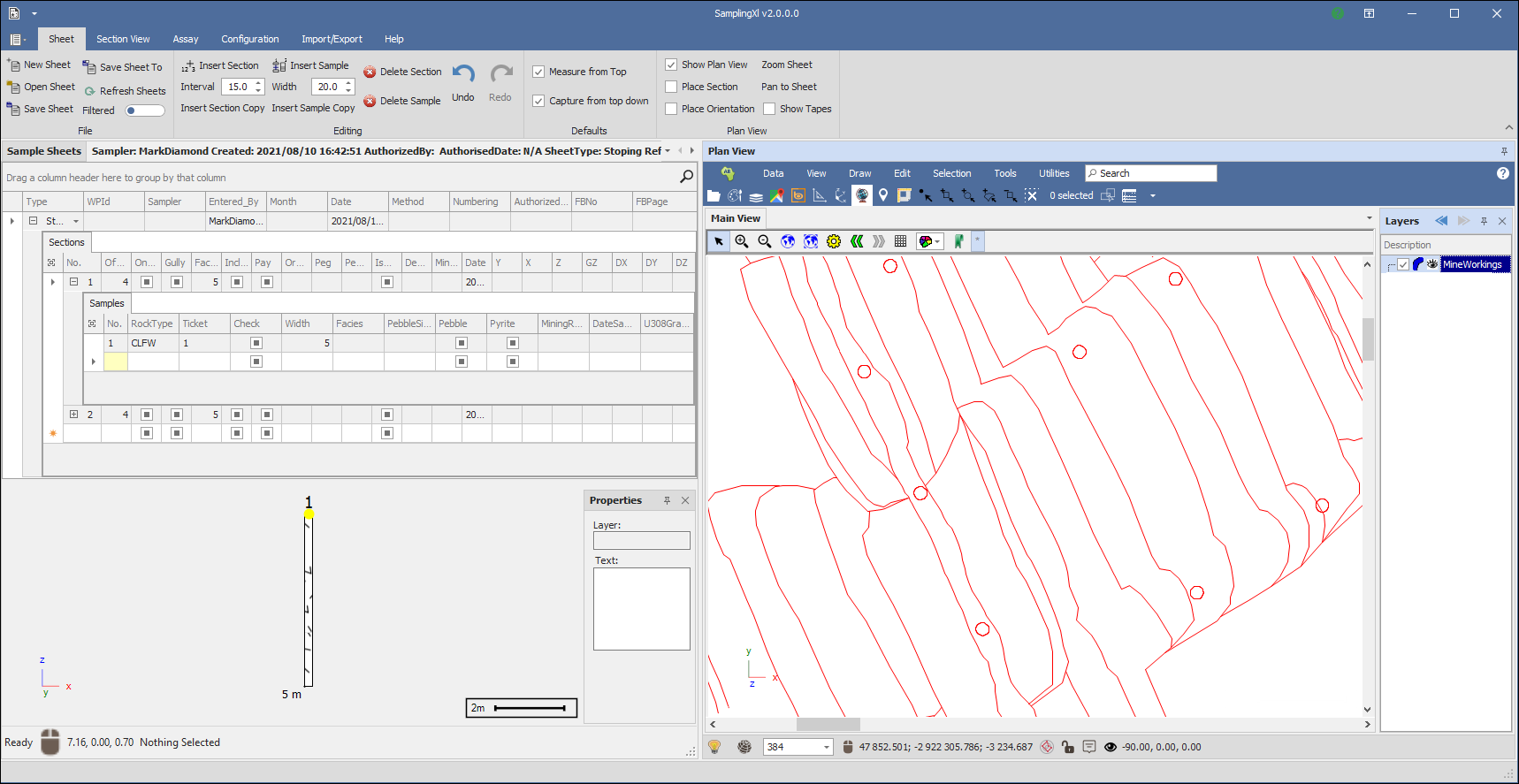This screenshot has height=784, width=1519.
Task: Open the Draw menu in Plan View
Action: pyautogui.click(x=859, y=173)
